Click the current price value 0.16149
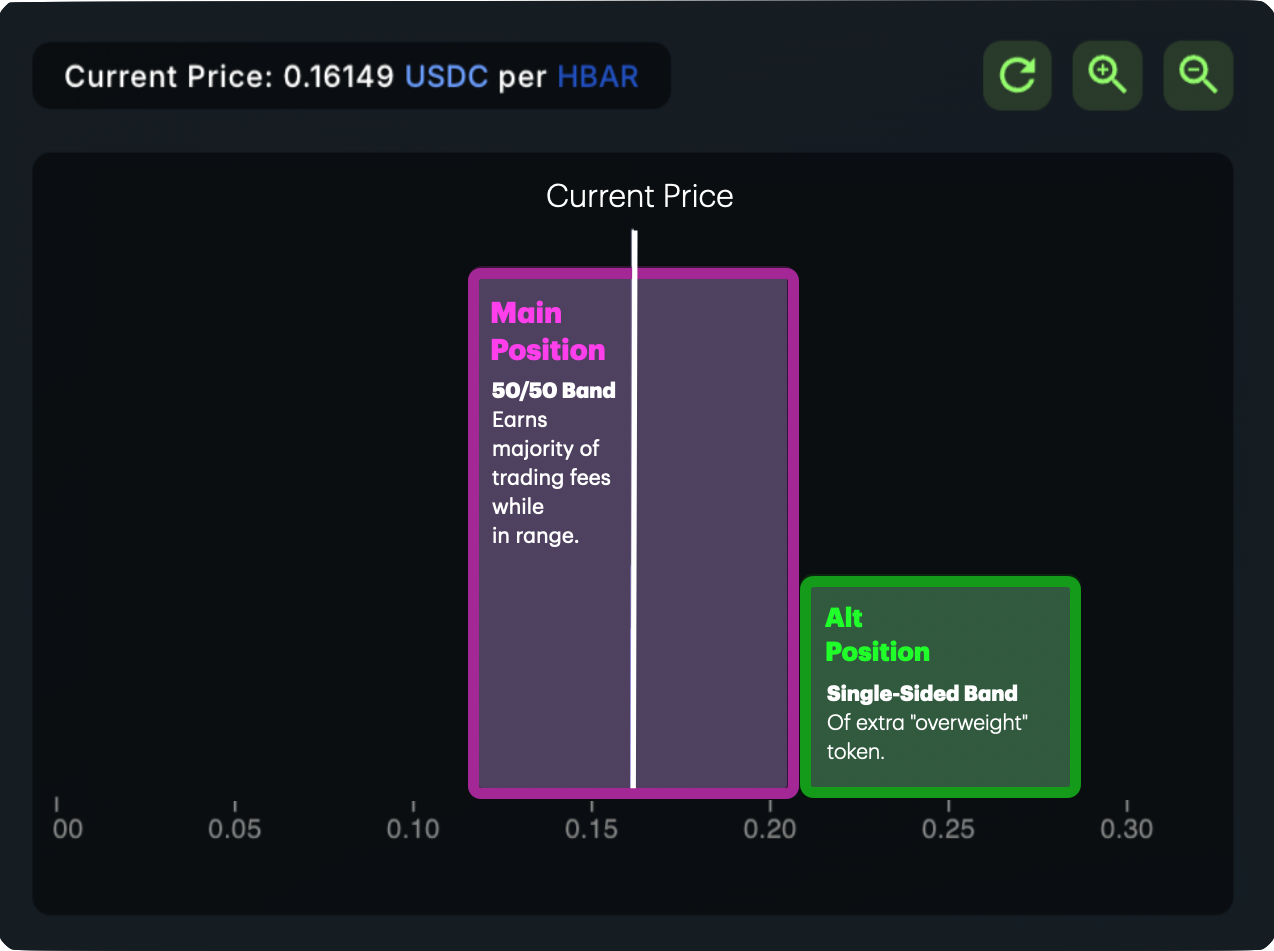 coord(338,77)
